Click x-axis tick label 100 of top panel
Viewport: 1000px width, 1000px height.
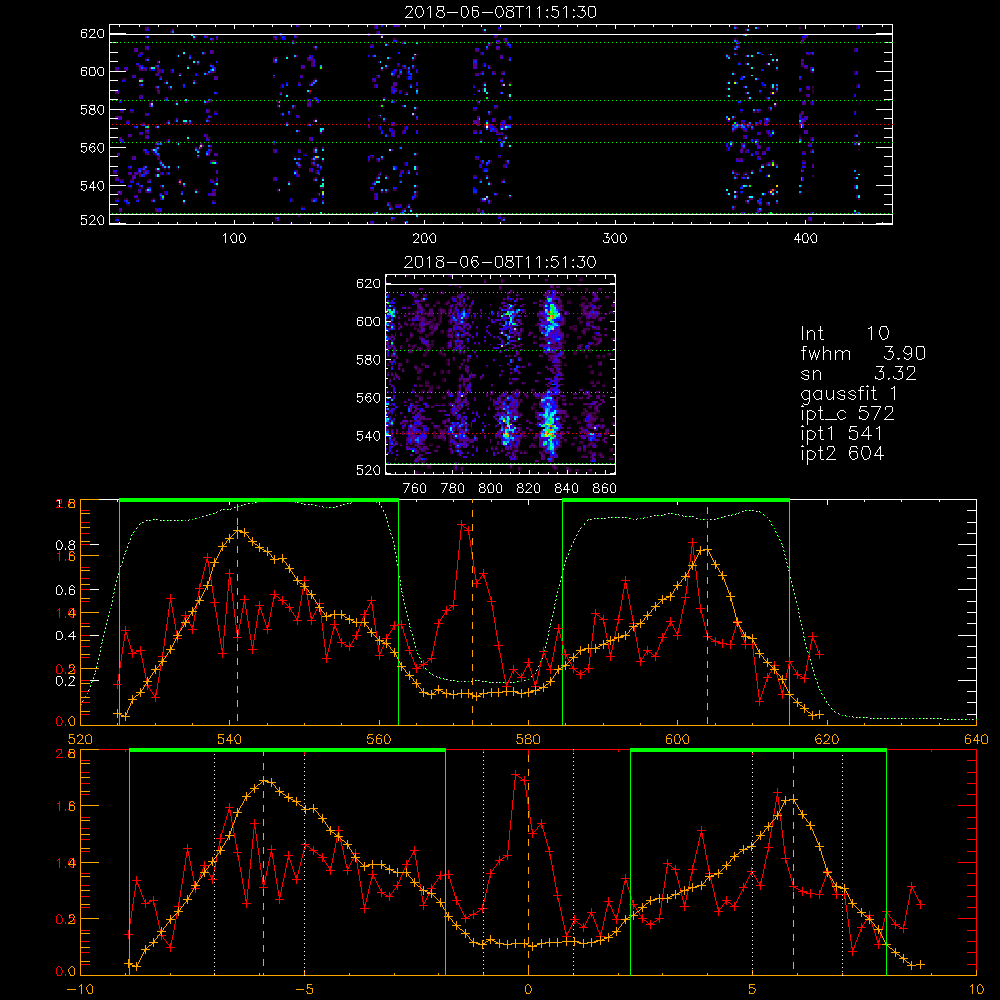click(234, 239)
